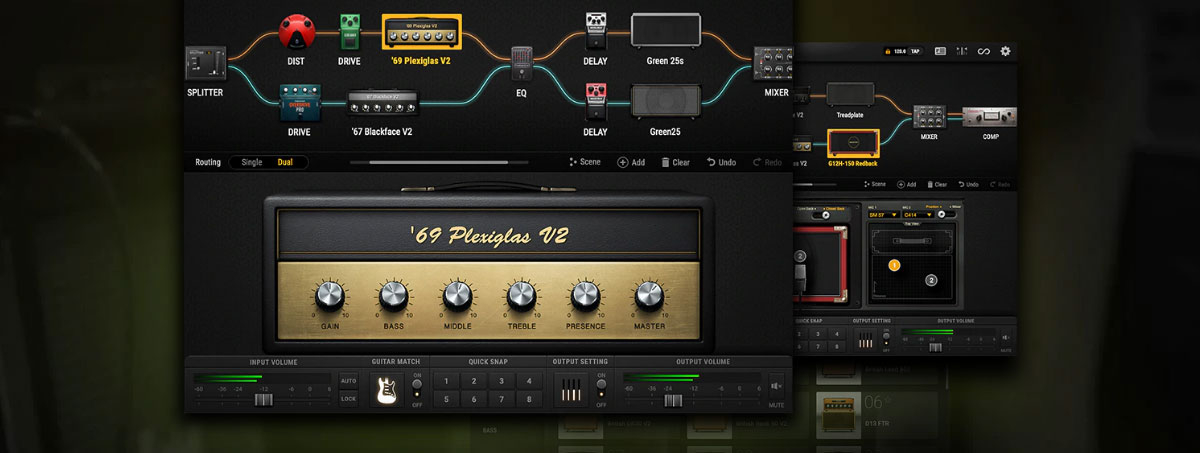The width and height of the screenshot is (1200, 453).
Task: Open the Guitar Match guitar icon
Action: tap(387, 390)
